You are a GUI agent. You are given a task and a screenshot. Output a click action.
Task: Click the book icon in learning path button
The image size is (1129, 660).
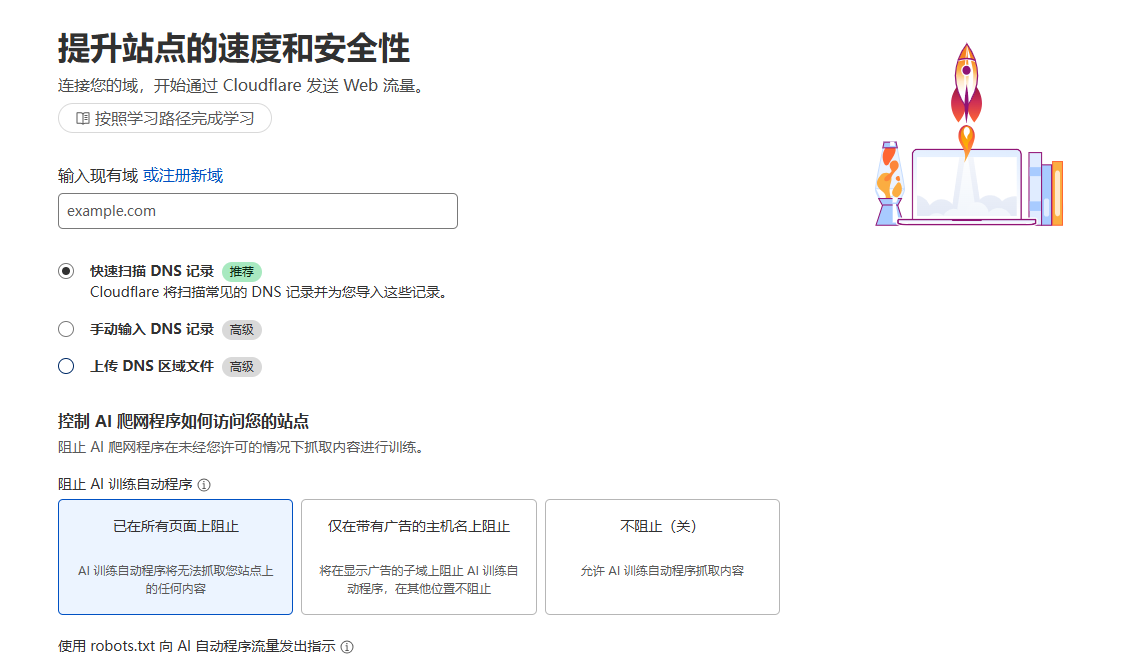[83, 118]
